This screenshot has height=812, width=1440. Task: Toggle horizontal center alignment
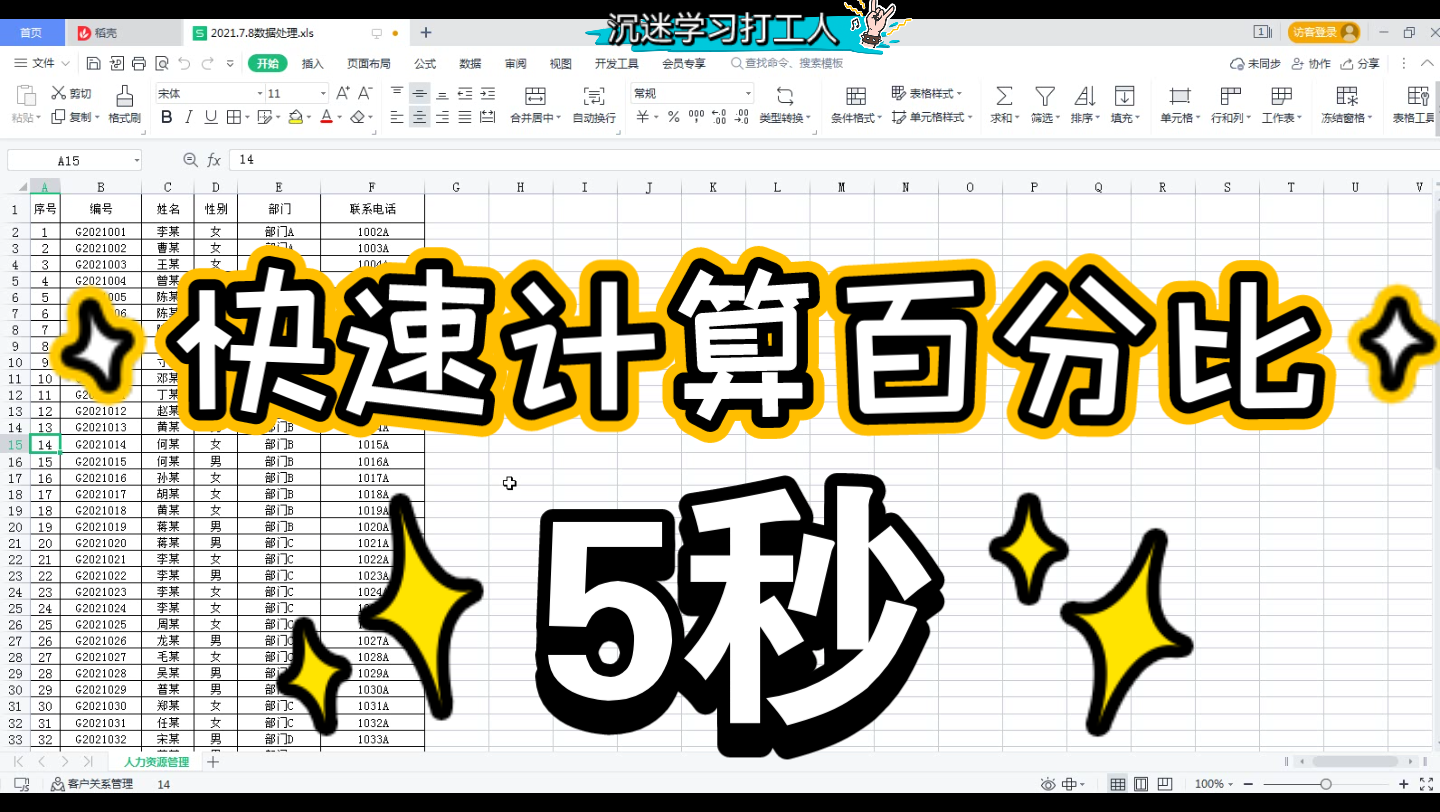(x=419, y=117)
